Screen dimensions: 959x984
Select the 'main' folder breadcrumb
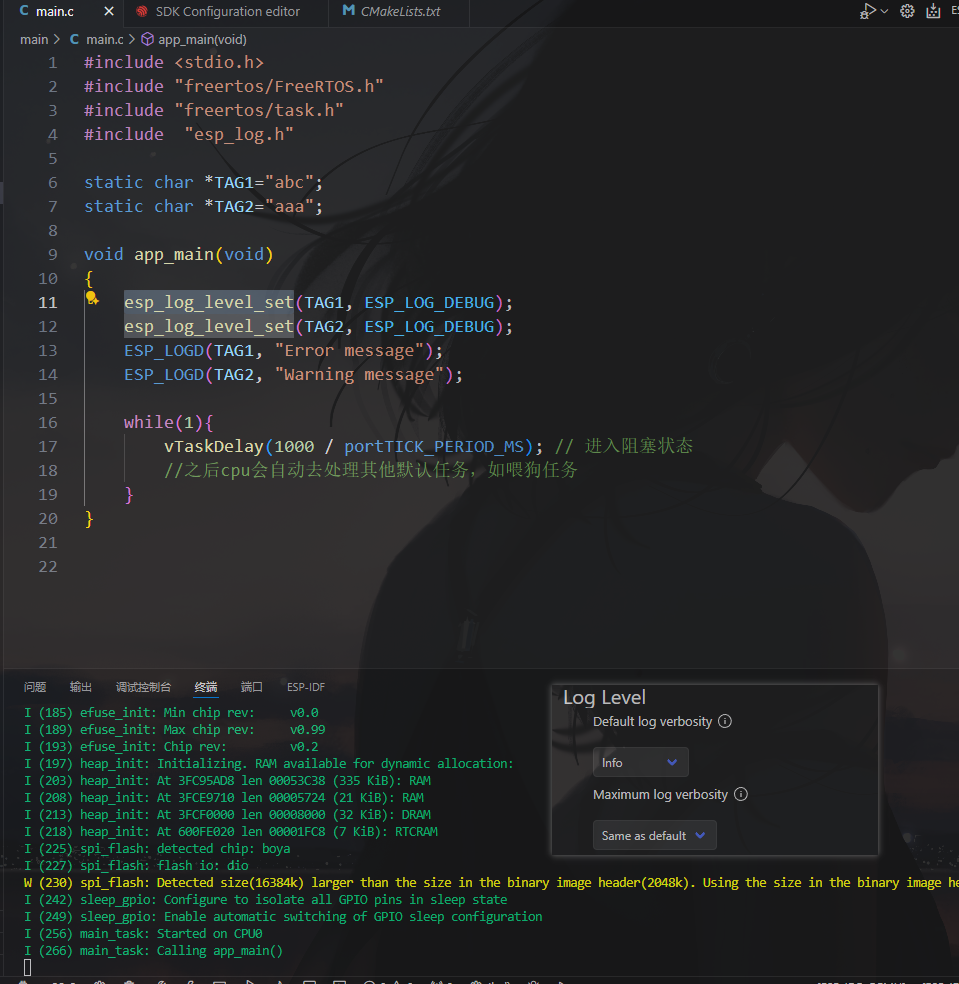(x=34, y=40)
